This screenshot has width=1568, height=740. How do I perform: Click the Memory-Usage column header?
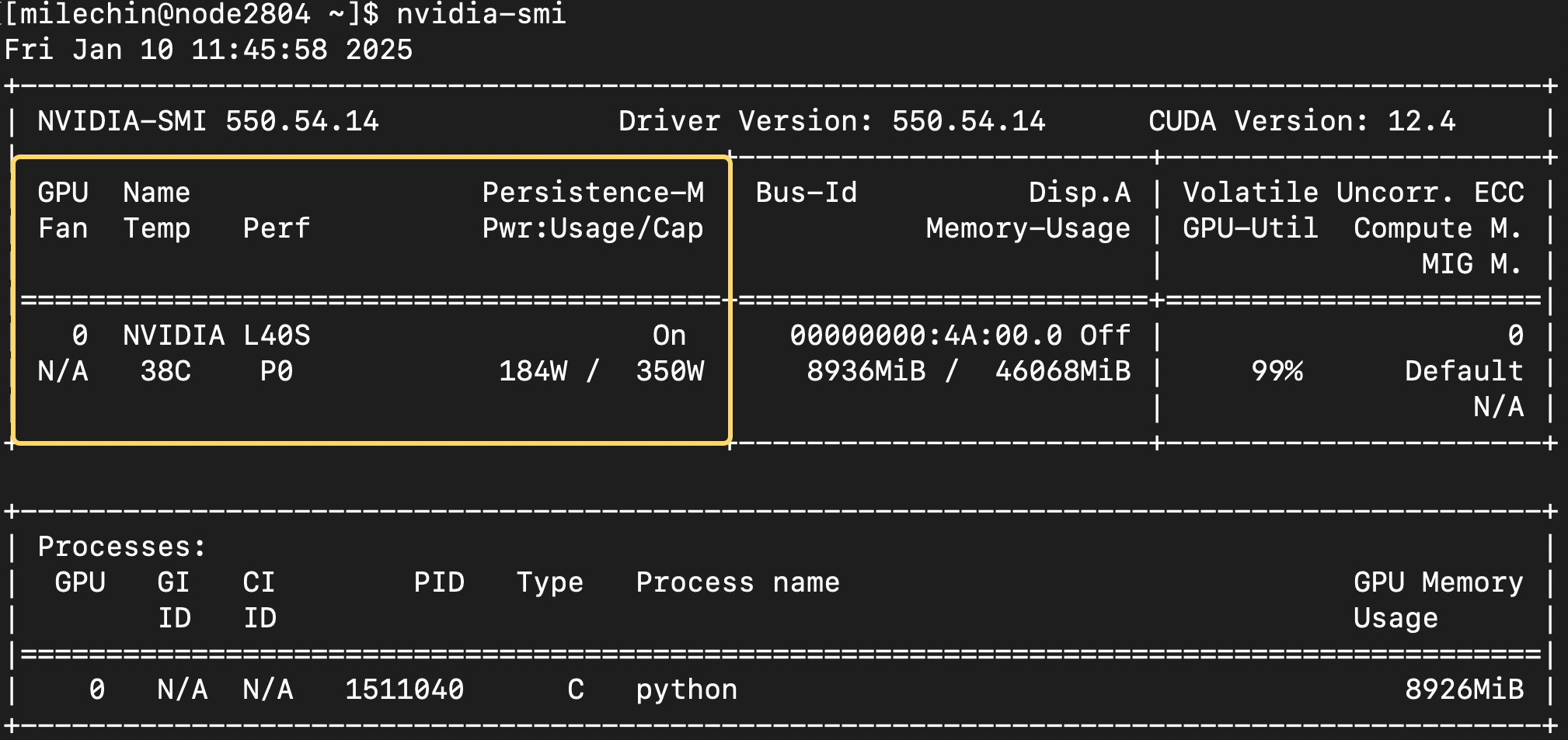[x=1027, y=228]
